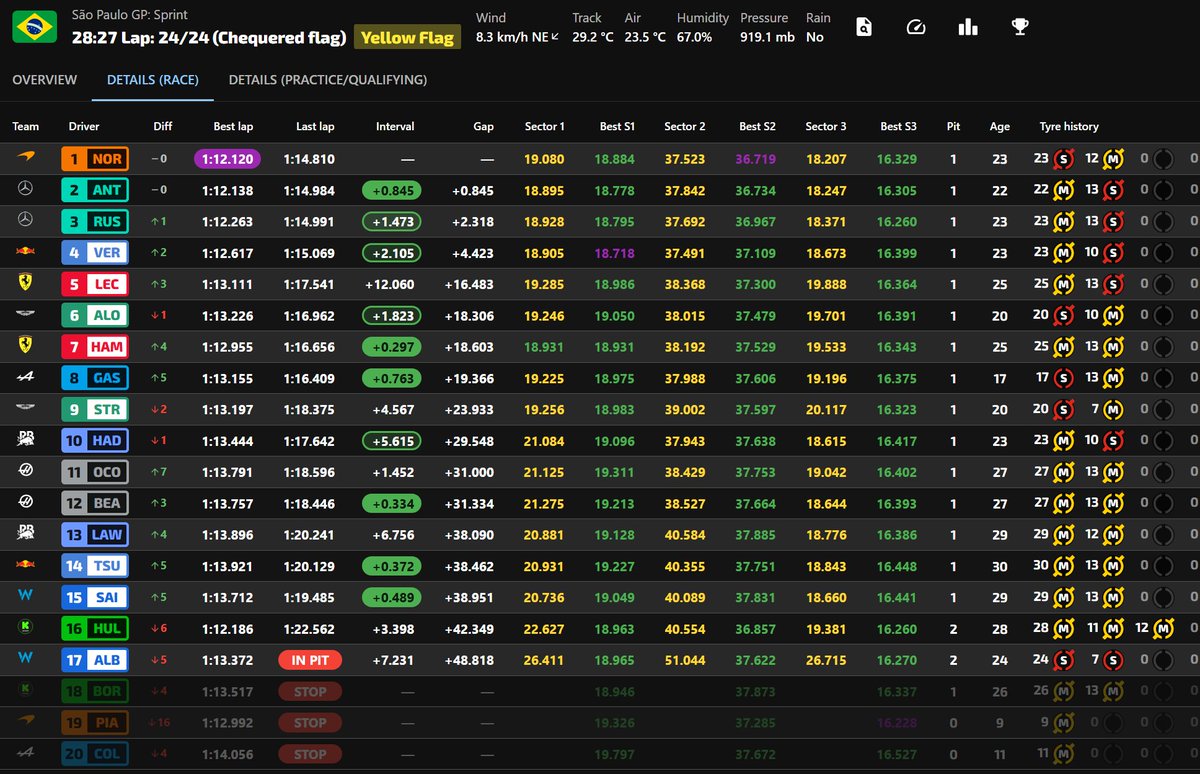The image size is (1200, 774).
Task: Click the Interval column header
Action: click(395, 126)
